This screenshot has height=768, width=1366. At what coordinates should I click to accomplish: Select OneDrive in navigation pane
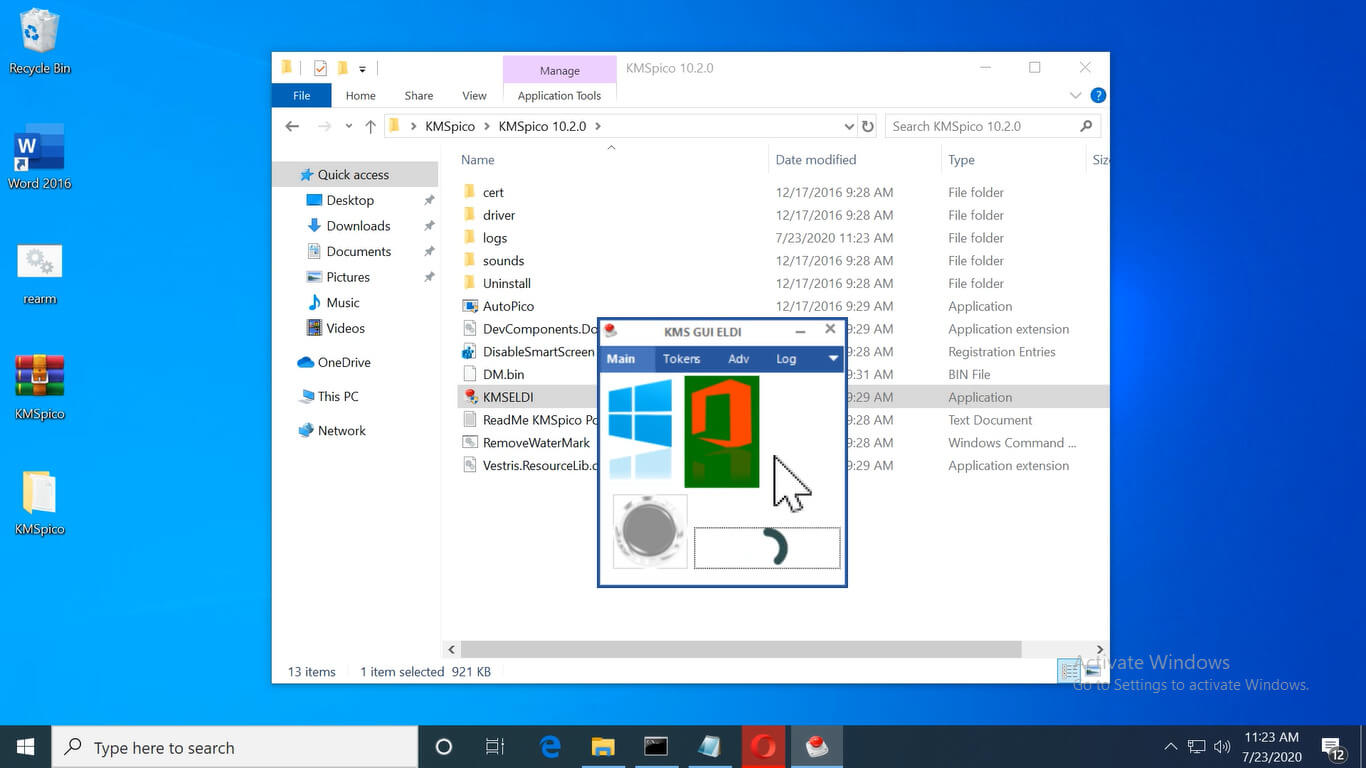click(344, 362)
